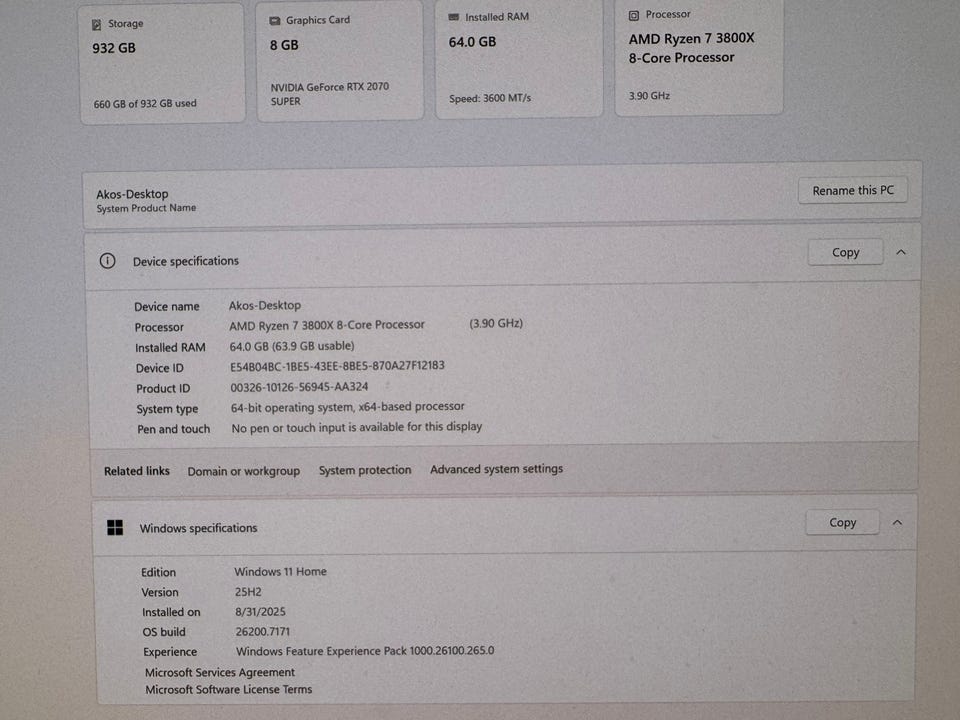This screenshot has width=960, height=720.
Task: Copy the Device specifications
Action: [x=846, y=252]
